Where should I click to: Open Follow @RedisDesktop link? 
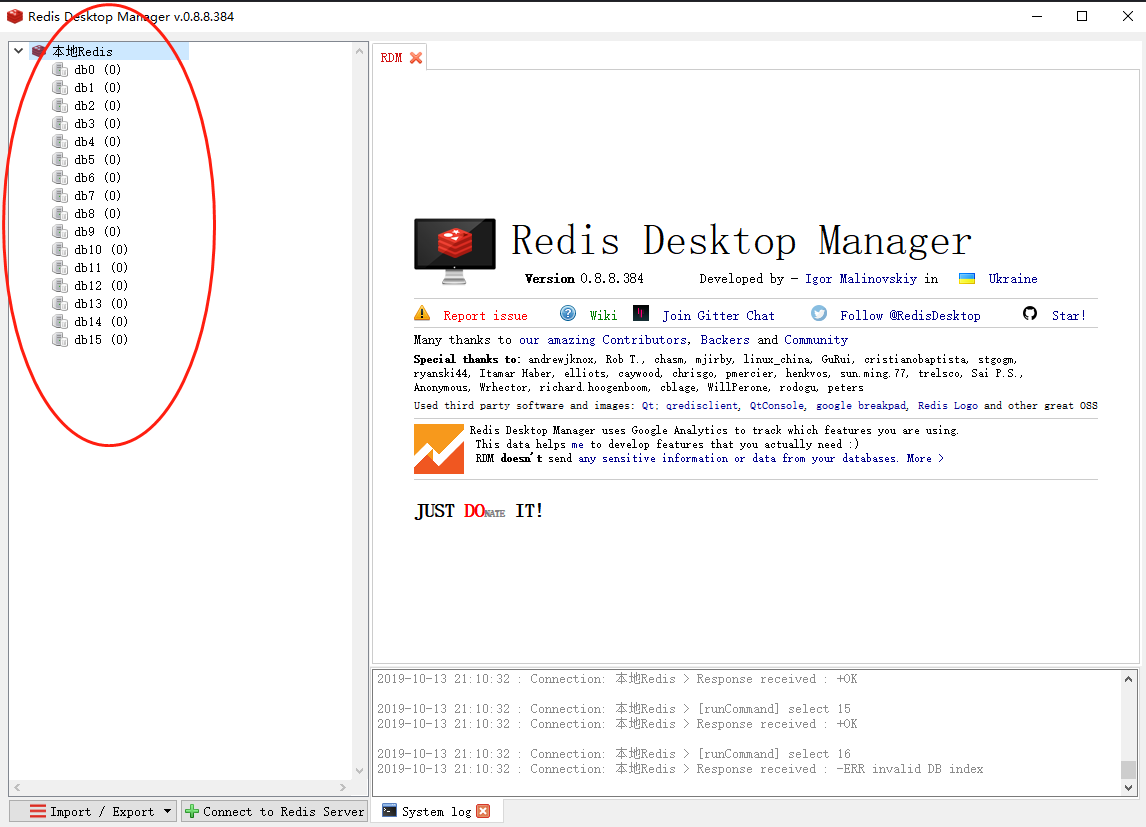tap(910, 316)
